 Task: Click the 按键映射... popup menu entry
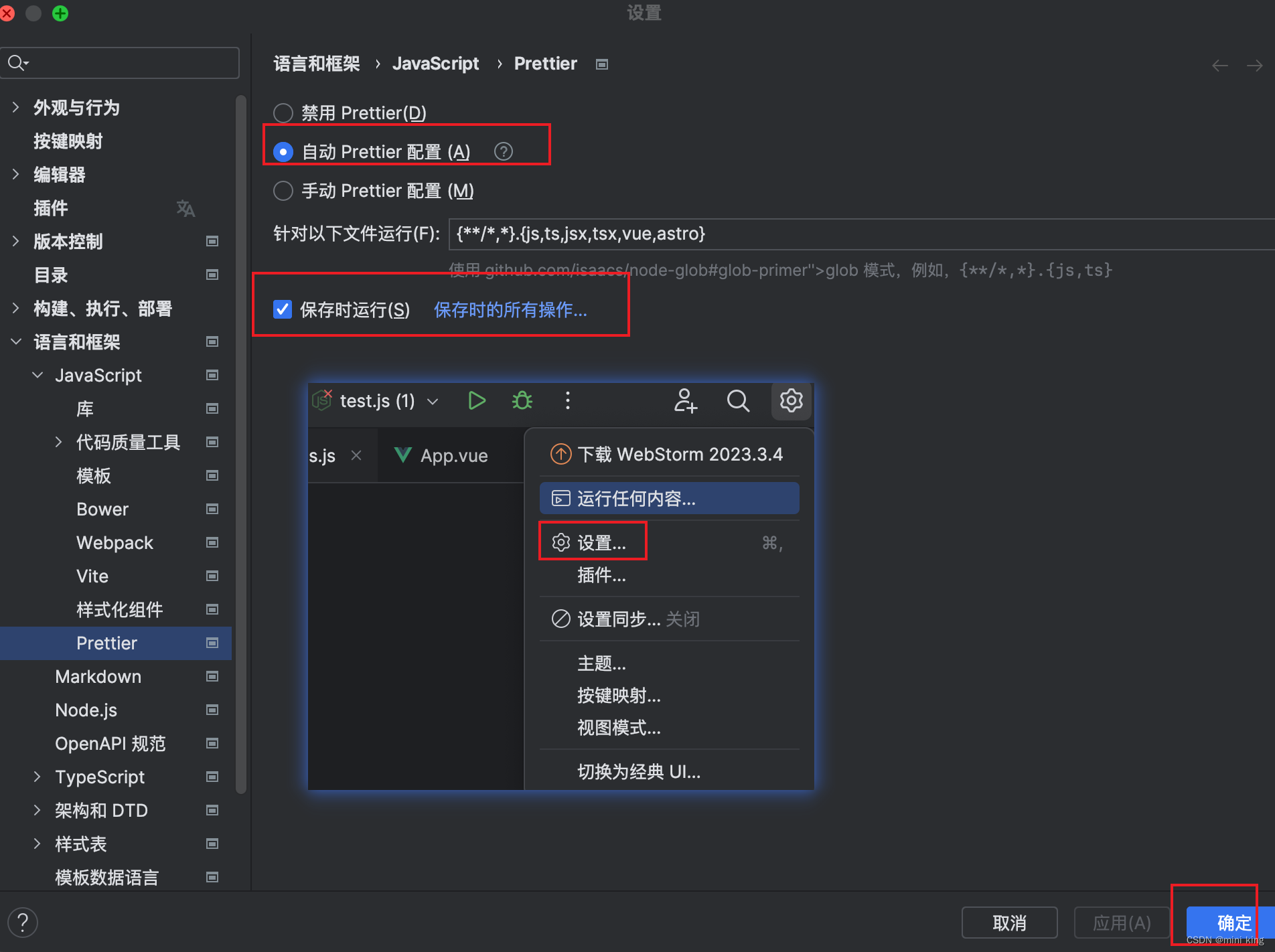(x=670, y=696)
